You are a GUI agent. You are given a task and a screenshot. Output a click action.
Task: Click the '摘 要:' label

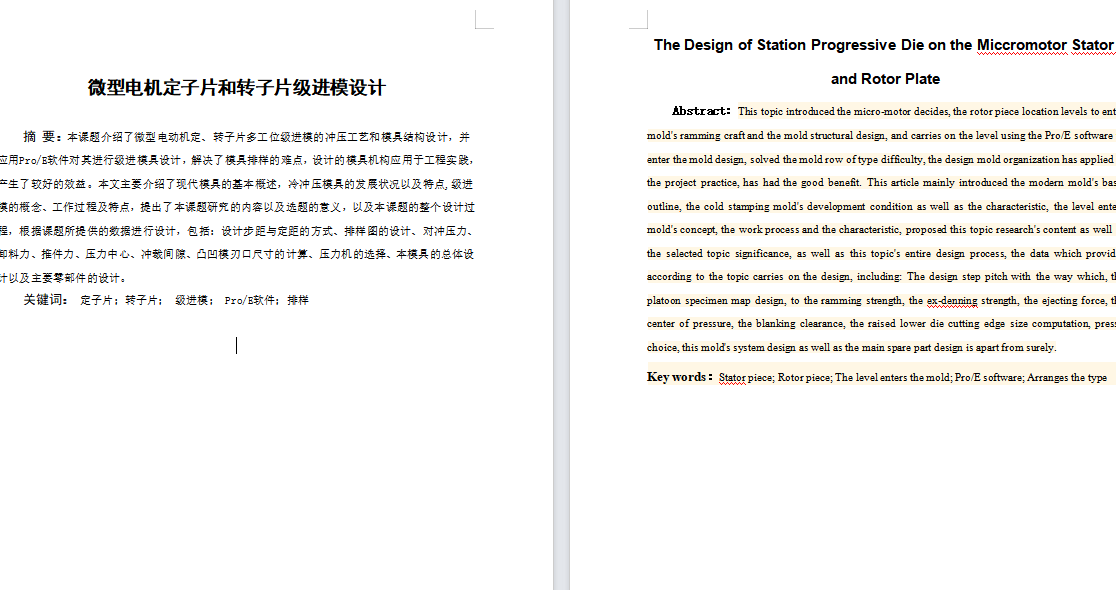tap(44, 137)
